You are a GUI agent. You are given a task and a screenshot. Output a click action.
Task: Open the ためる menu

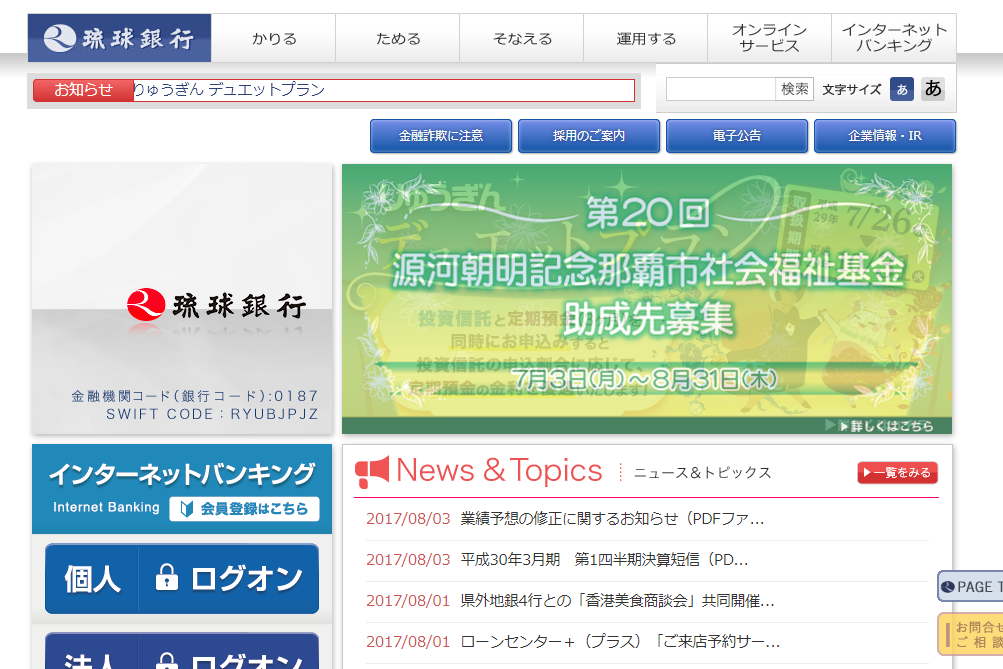(x=398, y=38)
